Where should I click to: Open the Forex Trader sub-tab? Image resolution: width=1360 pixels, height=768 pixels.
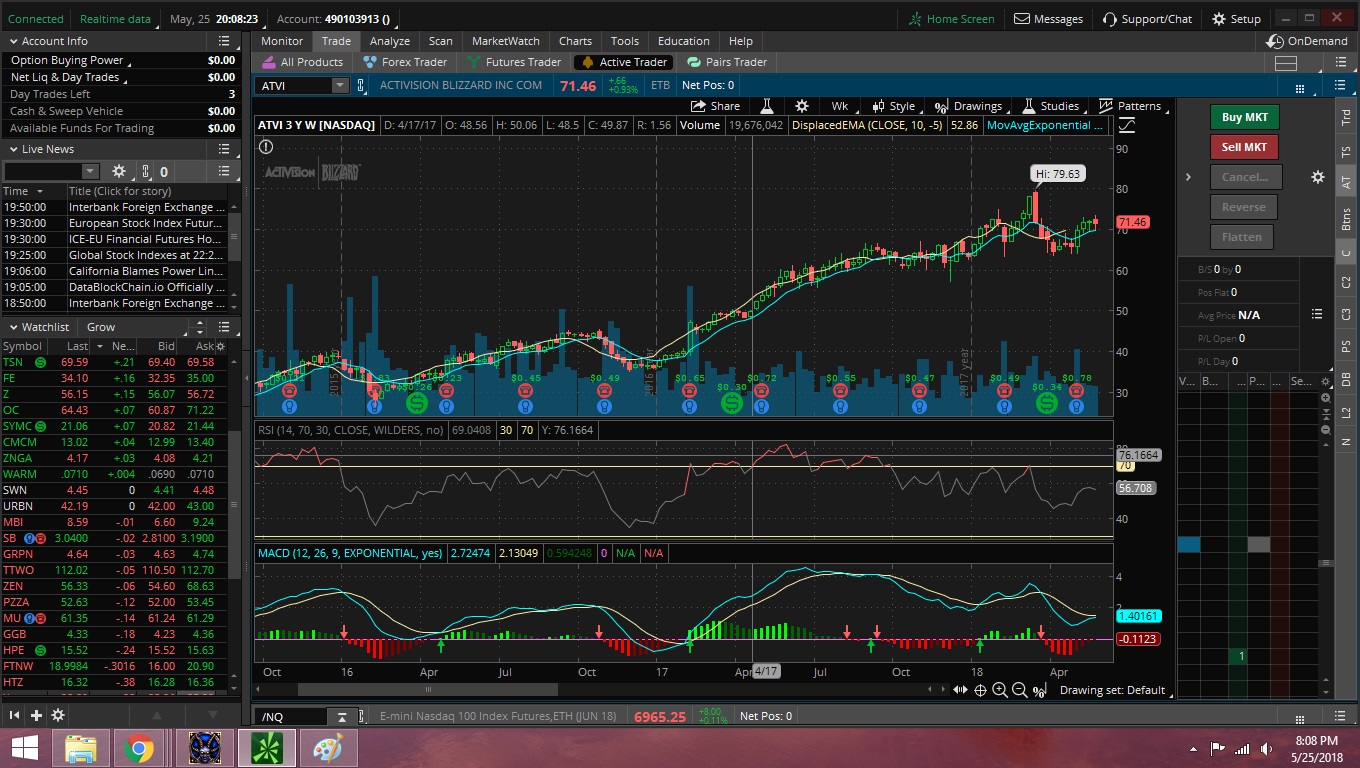(x=406, y=62)
